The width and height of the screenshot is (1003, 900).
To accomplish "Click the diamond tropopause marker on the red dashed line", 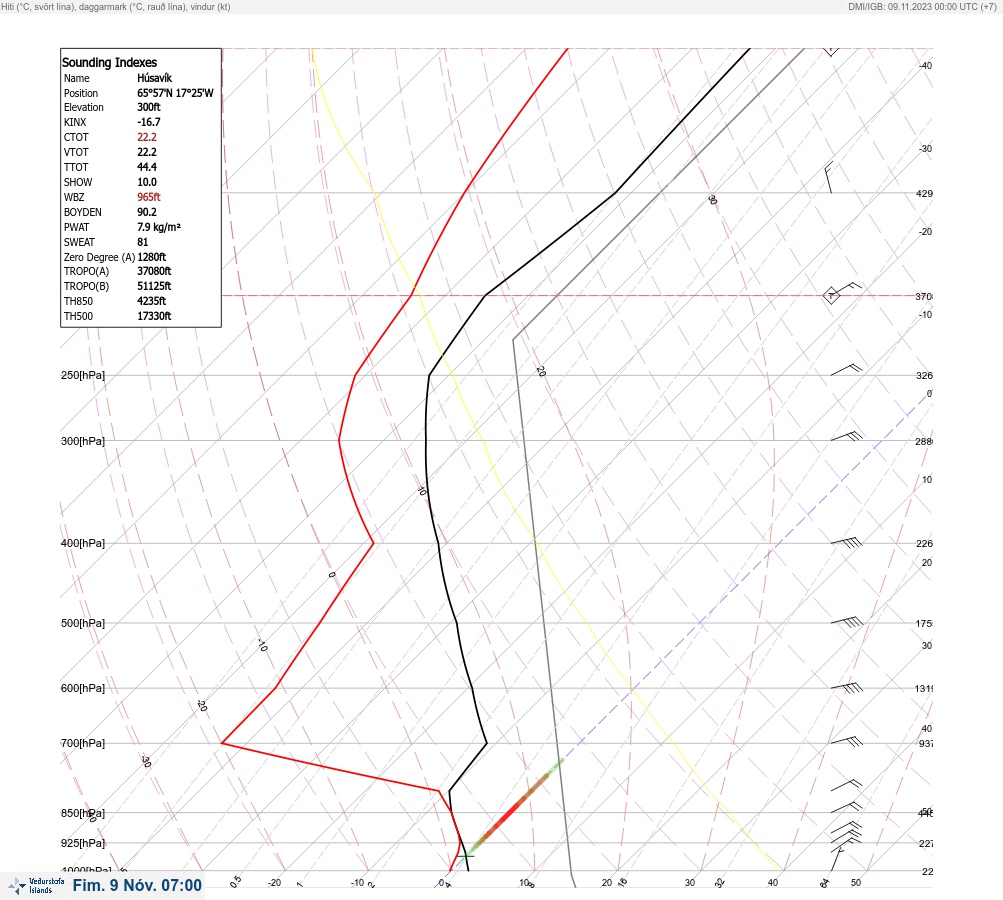I will (831, 296).
